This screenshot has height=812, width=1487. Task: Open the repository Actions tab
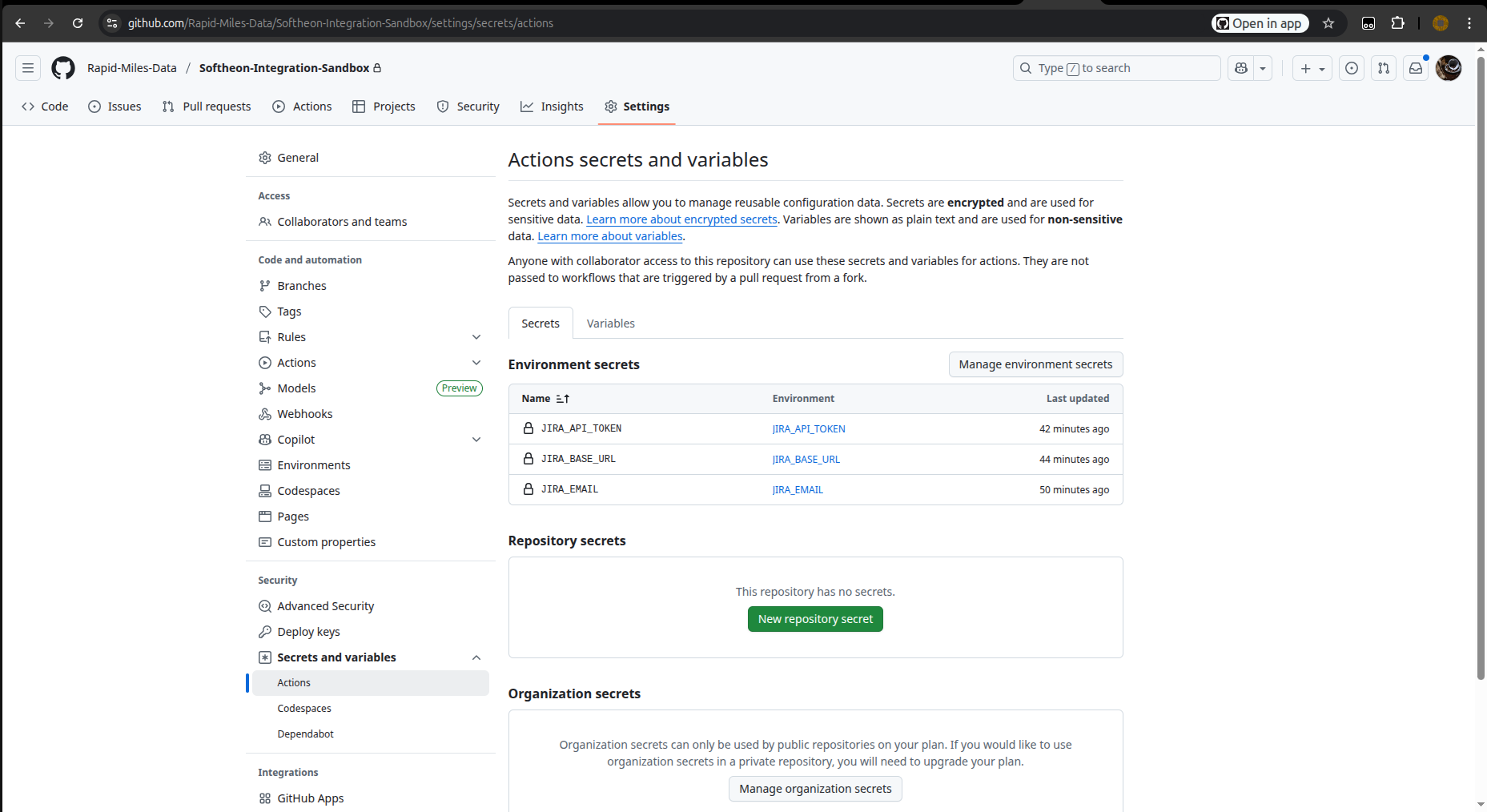[x=302, y=107]
